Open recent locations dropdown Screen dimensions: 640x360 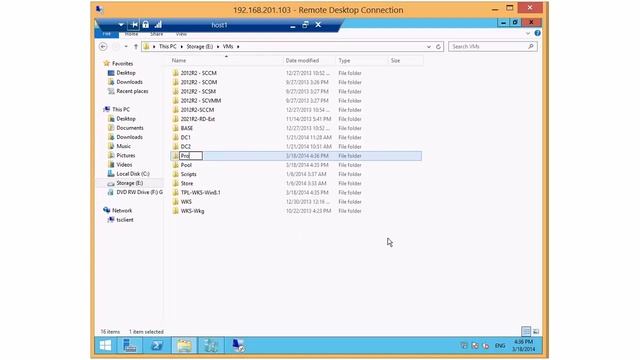pos(126,47)
